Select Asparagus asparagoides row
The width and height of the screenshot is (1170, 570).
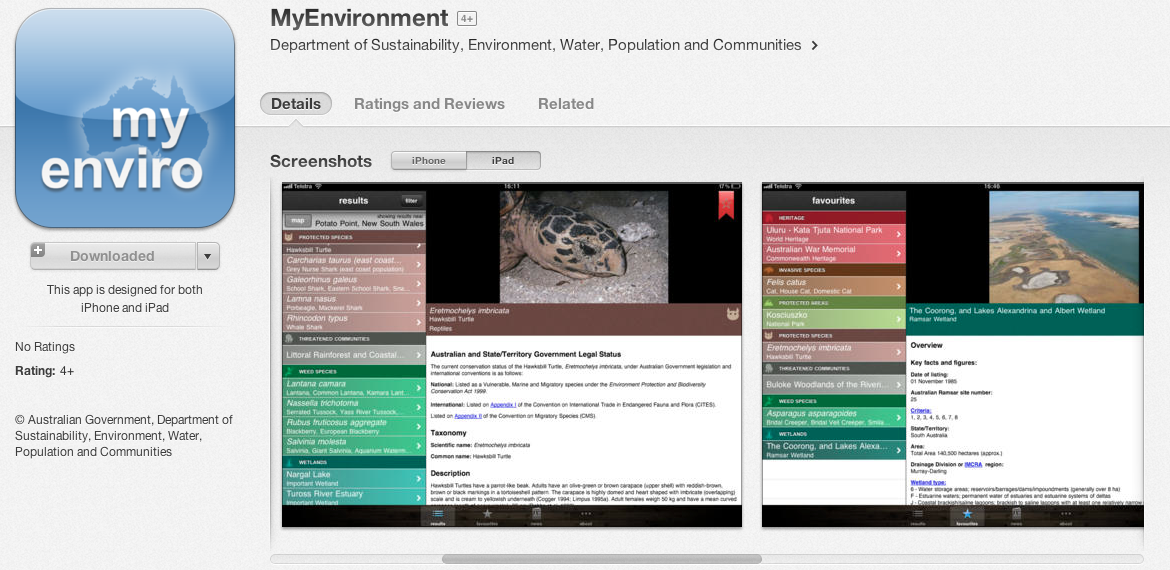pos(833,417)
